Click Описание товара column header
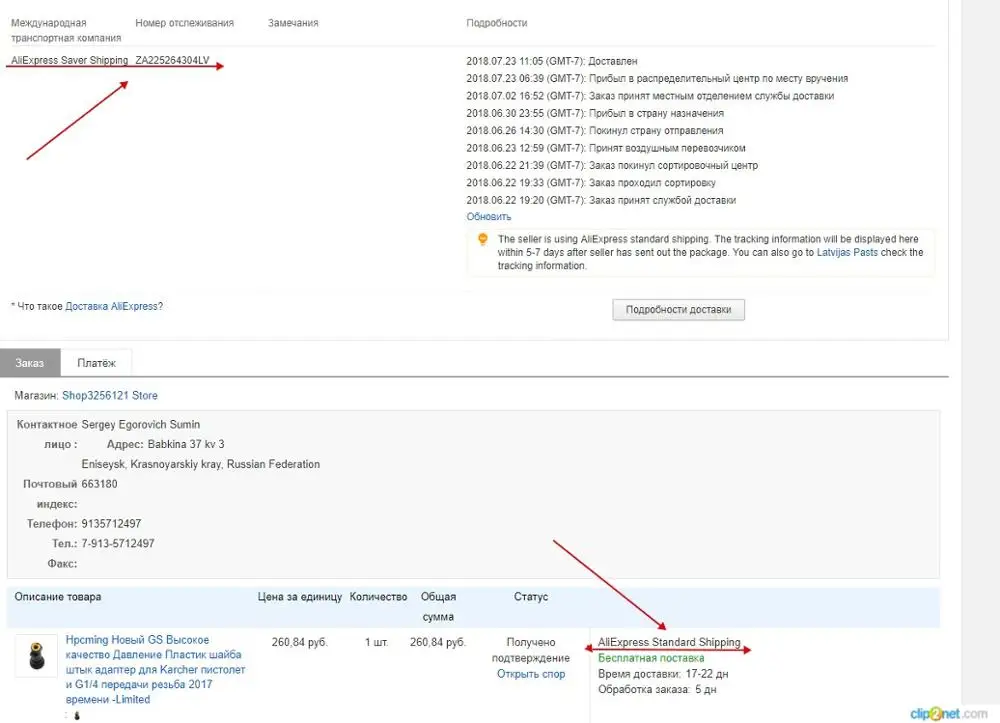Image resolution: width=1000 pixels, height=723 pixels. [58, 597]
